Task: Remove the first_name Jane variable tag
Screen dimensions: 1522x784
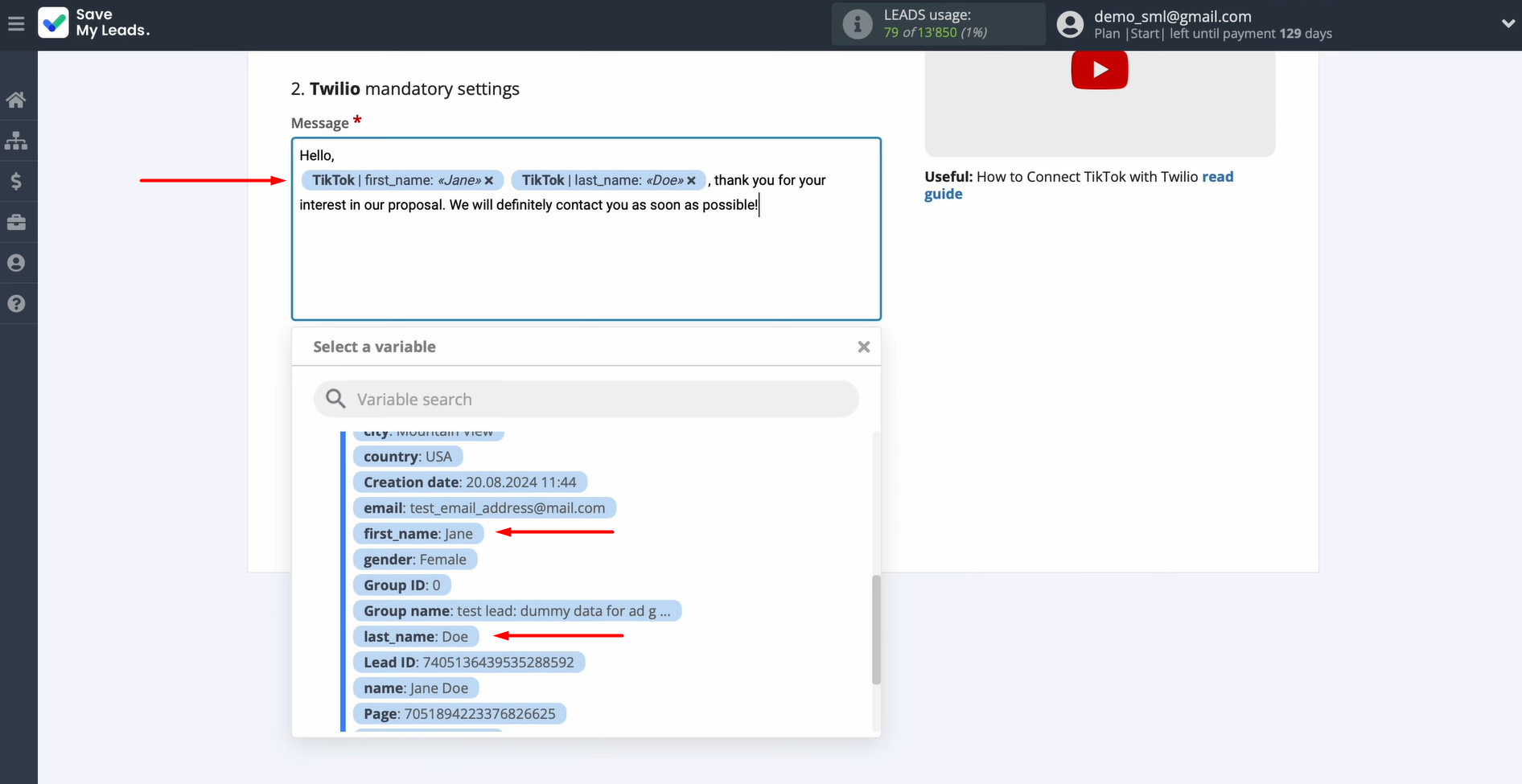Action: point(489,181)
